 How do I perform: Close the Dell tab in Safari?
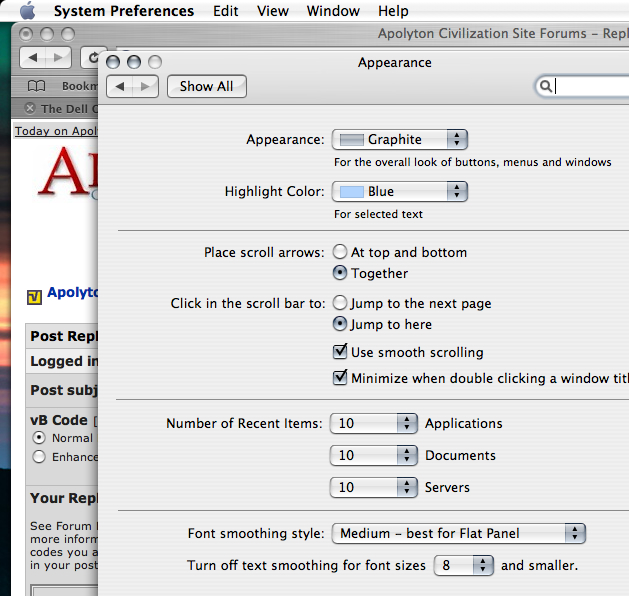coord(30,108)
